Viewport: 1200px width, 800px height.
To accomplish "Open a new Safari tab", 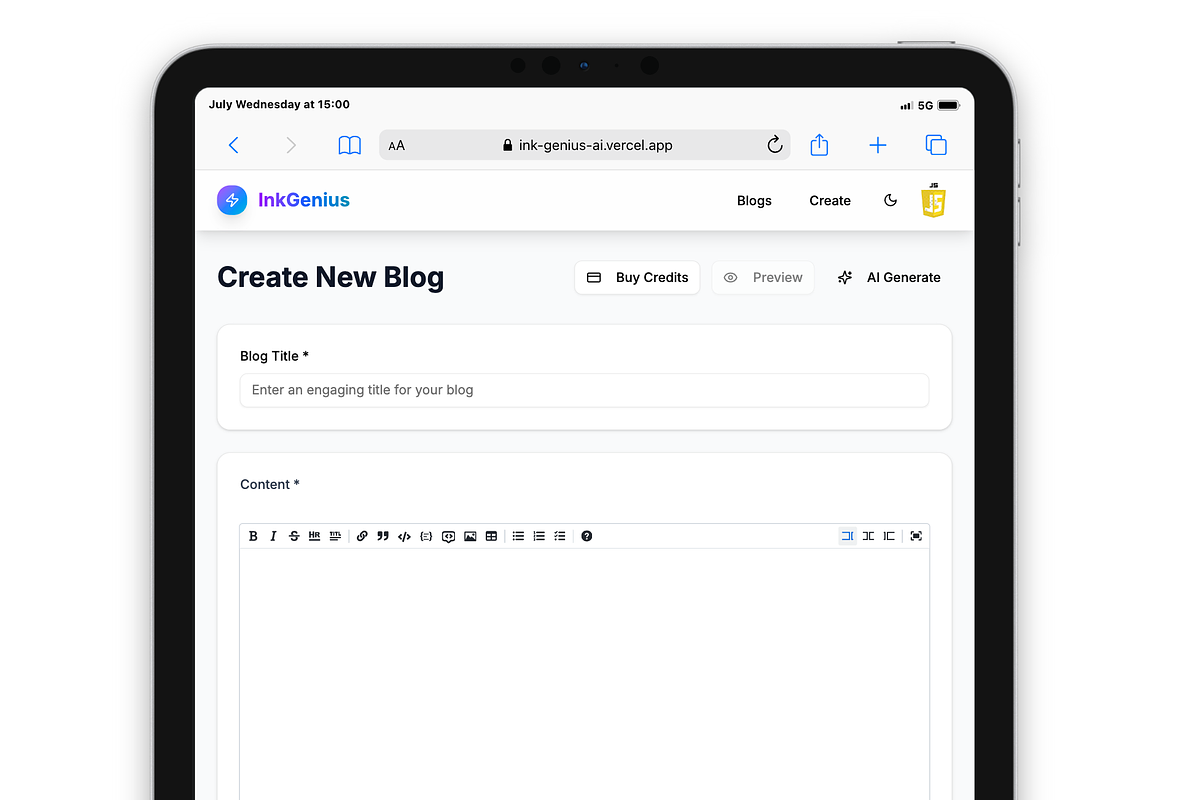I will [x=878, y=145].
